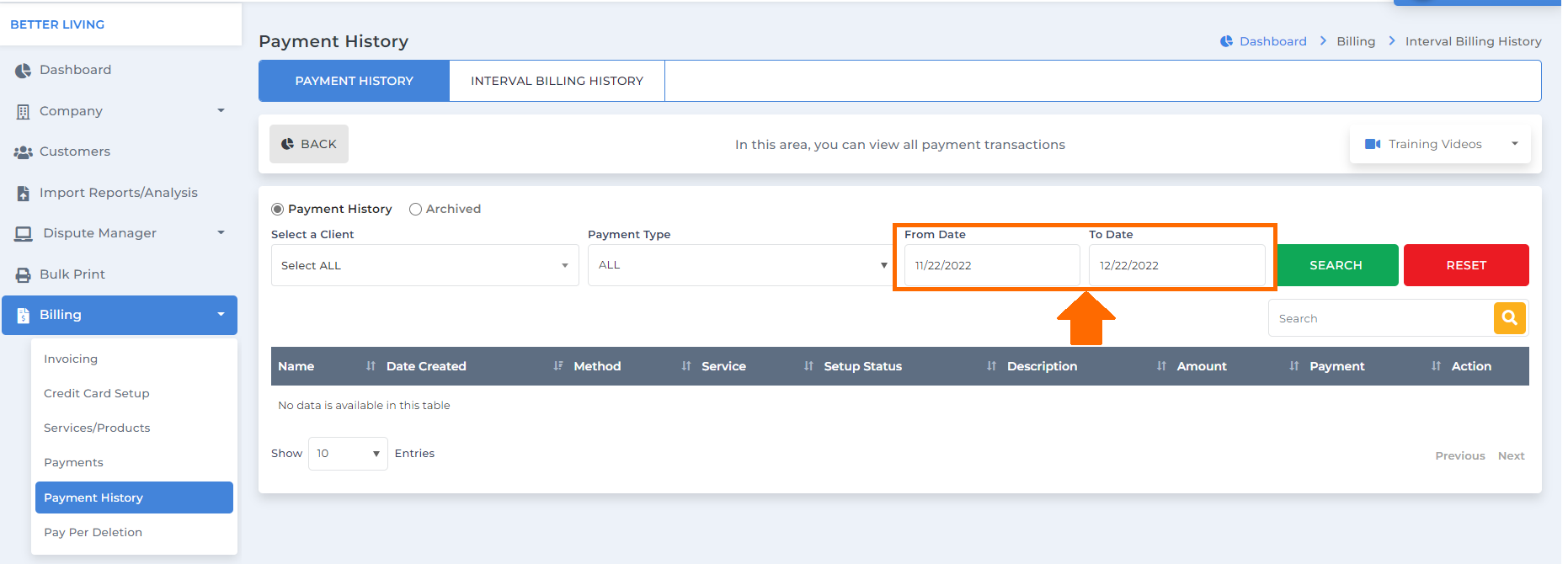
Task: Open Credit Card Setup in Billing submenu
Action: [x=97, y=393]
